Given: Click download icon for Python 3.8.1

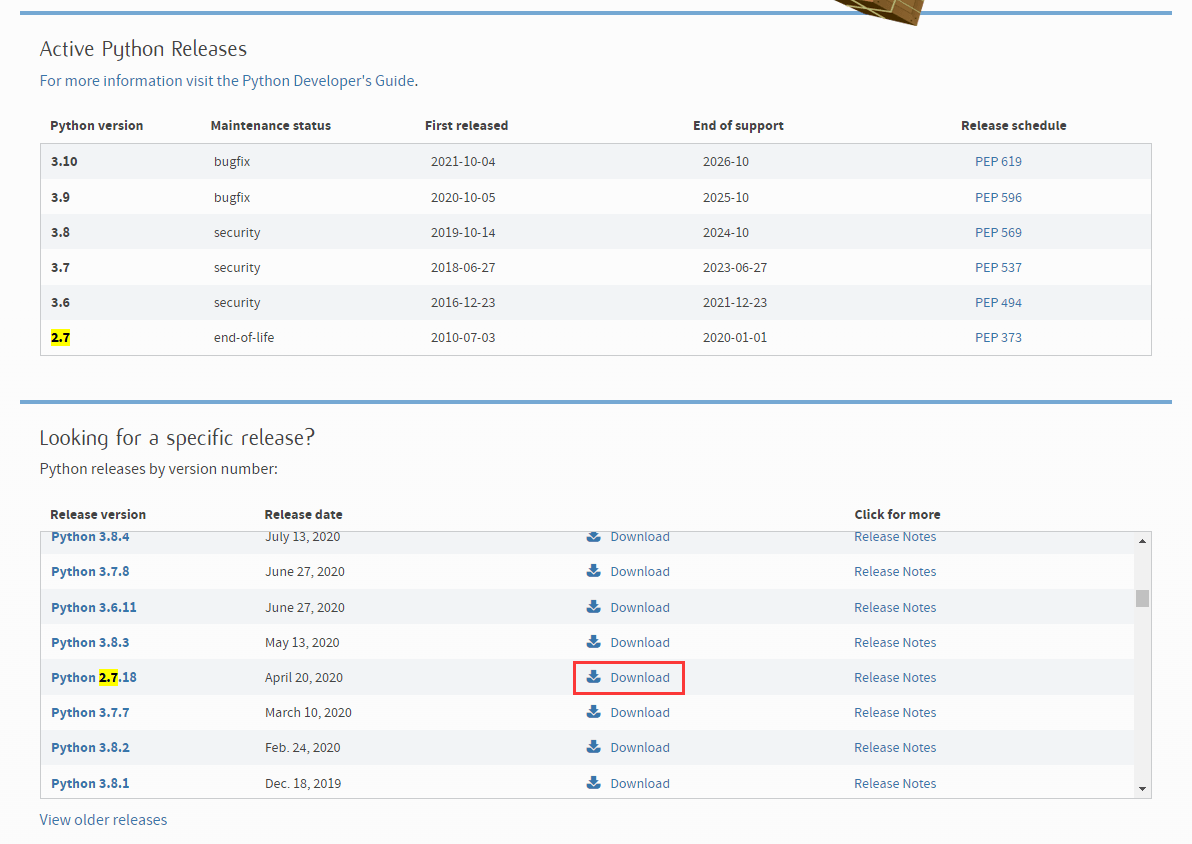Looking at the screenshot, I should tap(594, 782).
